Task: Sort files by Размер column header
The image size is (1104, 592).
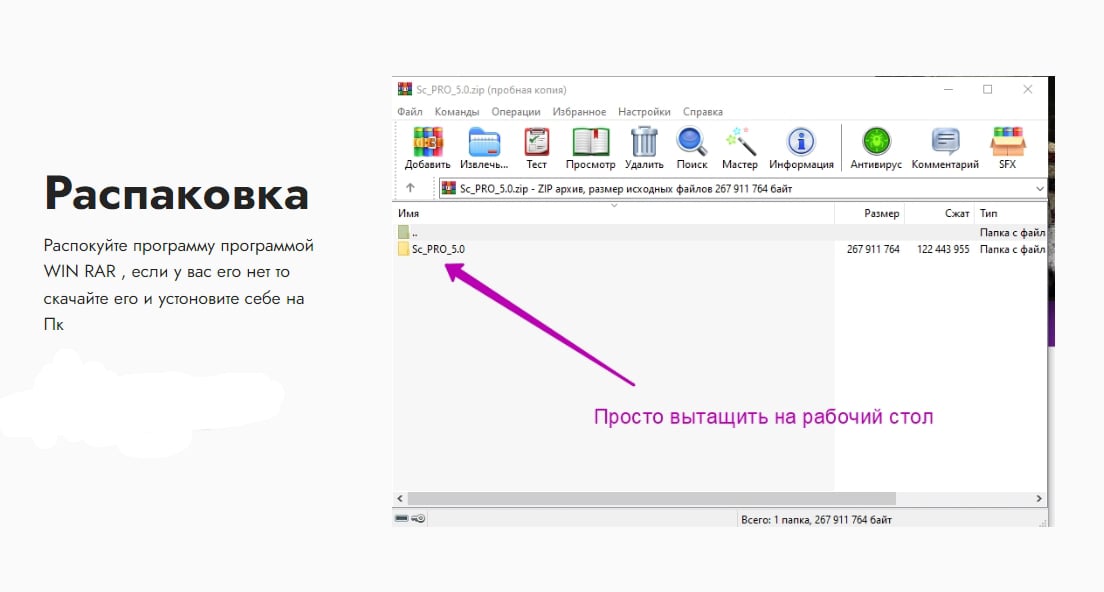Action: tap(881, 213)
